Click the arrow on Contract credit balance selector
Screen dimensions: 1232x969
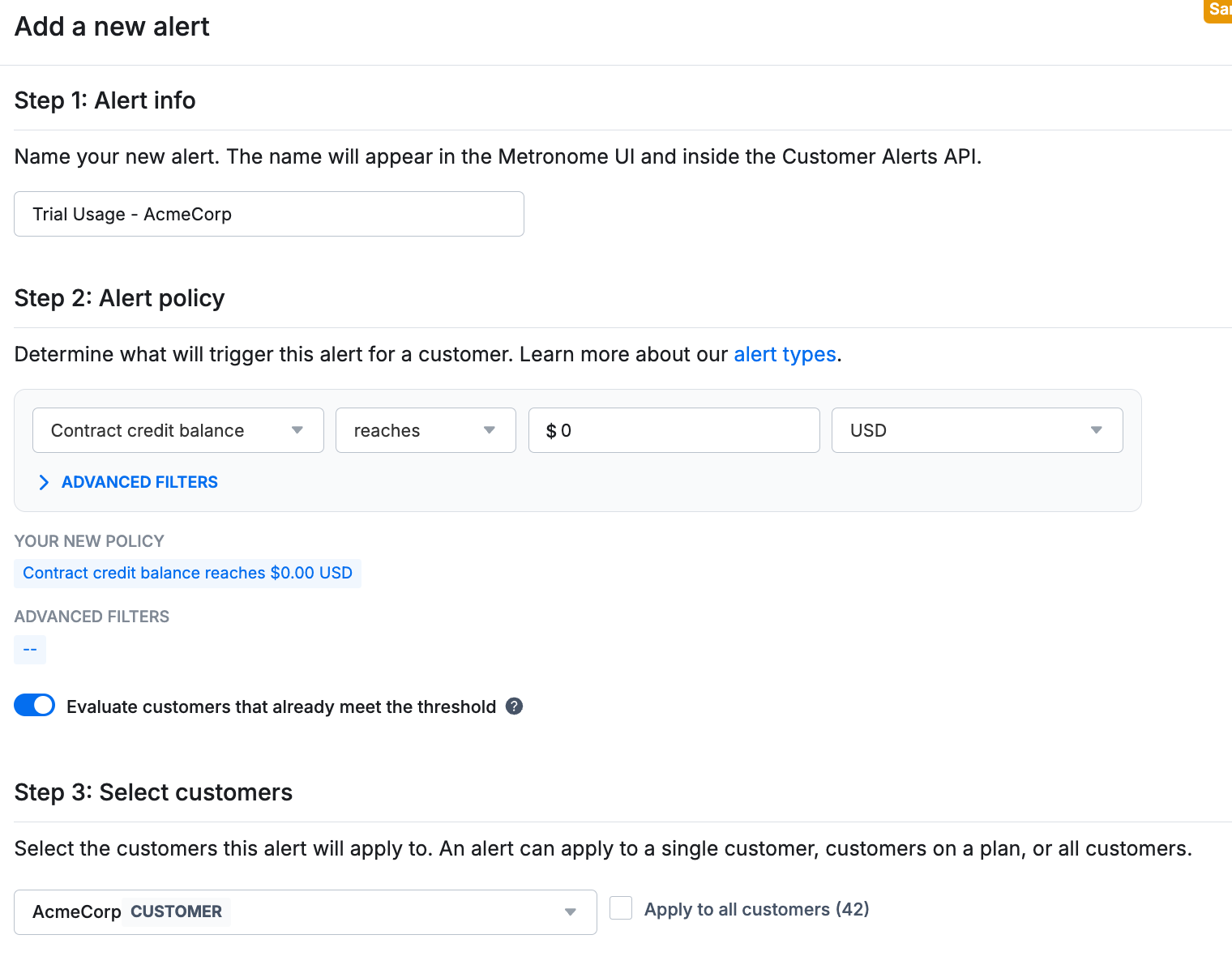click(297, 430)
